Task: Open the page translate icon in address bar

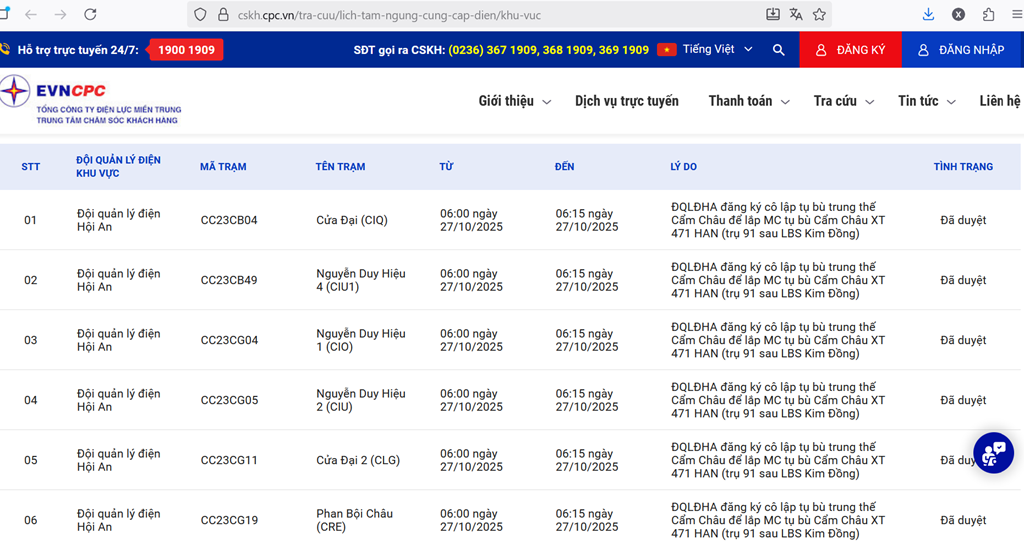Action: (x=796, y=15)
